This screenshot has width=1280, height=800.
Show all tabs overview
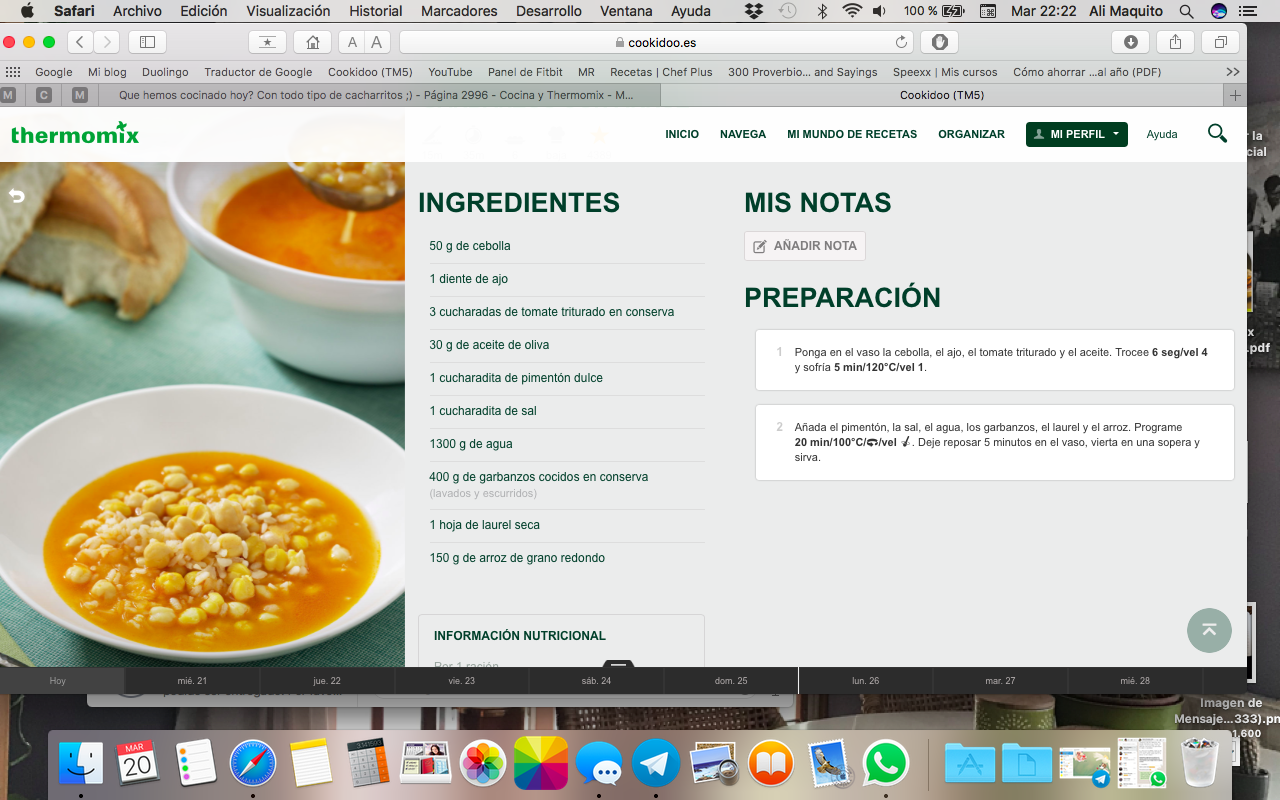[x=1221, y=42]
